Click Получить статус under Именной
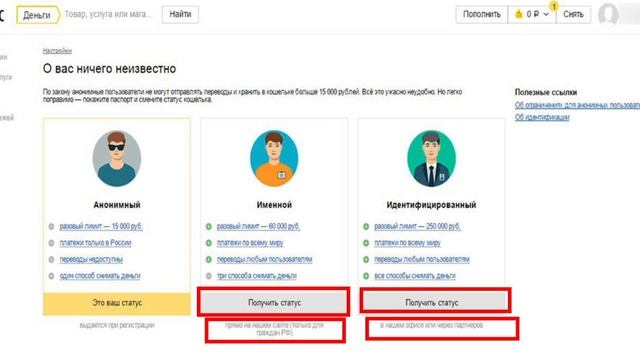This screenshot has height=360, width=640. click(x=274, y=302)
